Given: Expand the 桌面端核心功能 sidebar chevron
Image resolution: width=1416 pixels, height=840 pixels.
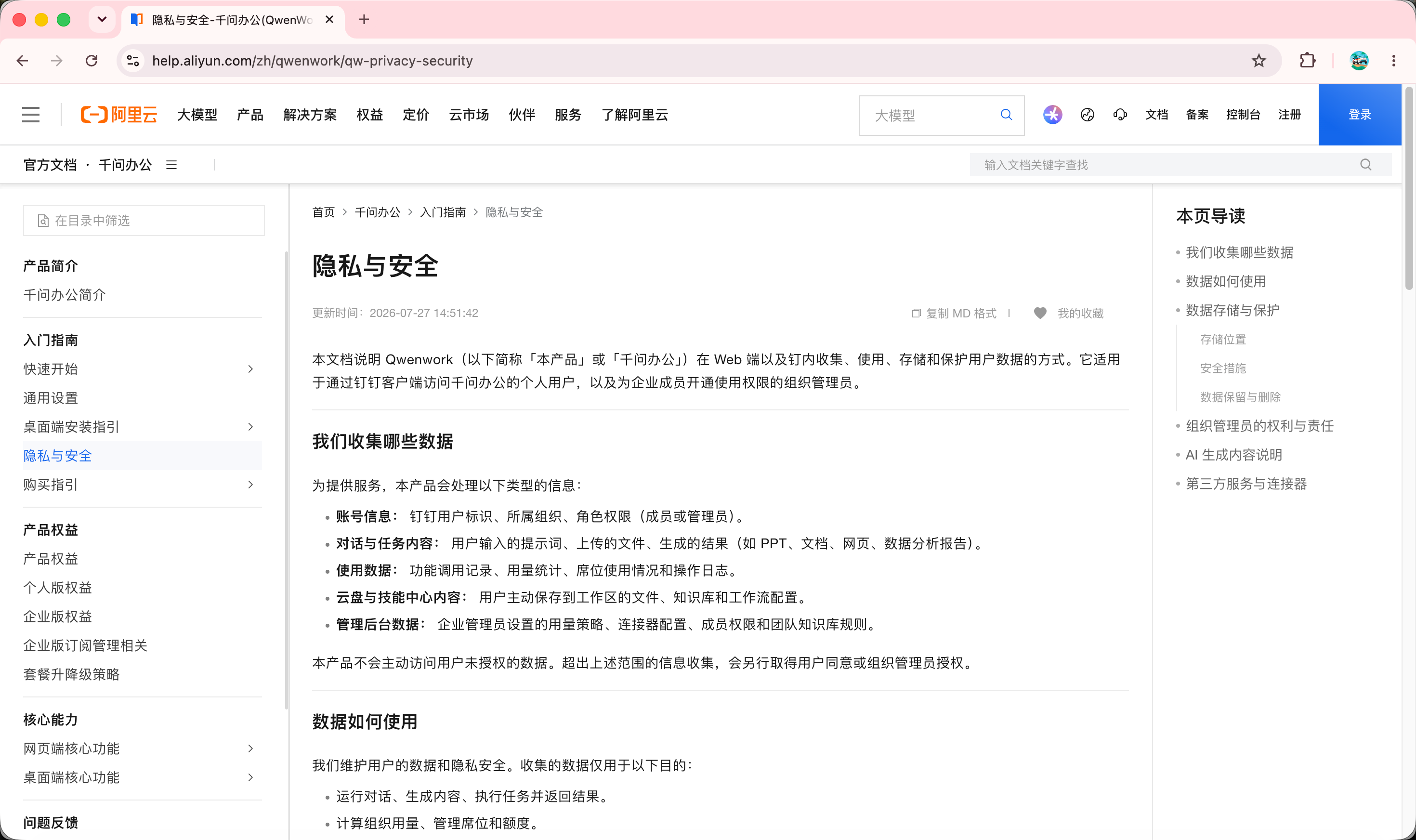Looking at the screenshot, I should tap(251, 777).
